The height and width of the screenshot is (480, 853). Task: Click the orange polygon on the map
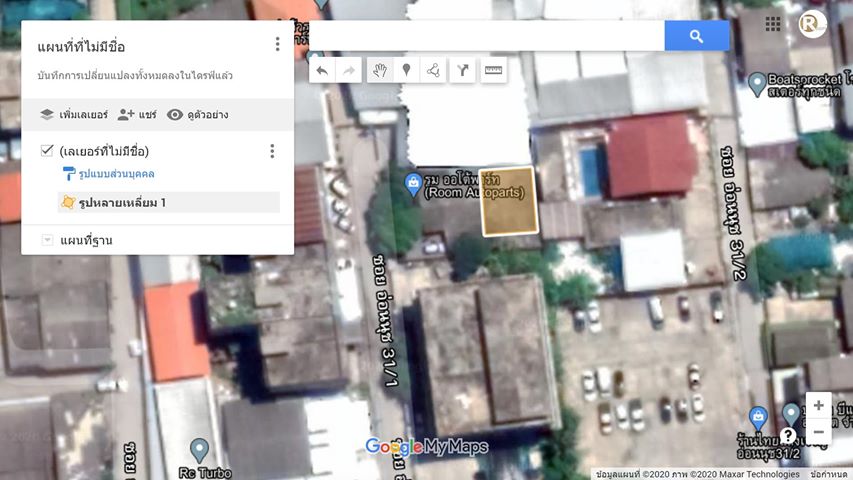click(509, 202)
